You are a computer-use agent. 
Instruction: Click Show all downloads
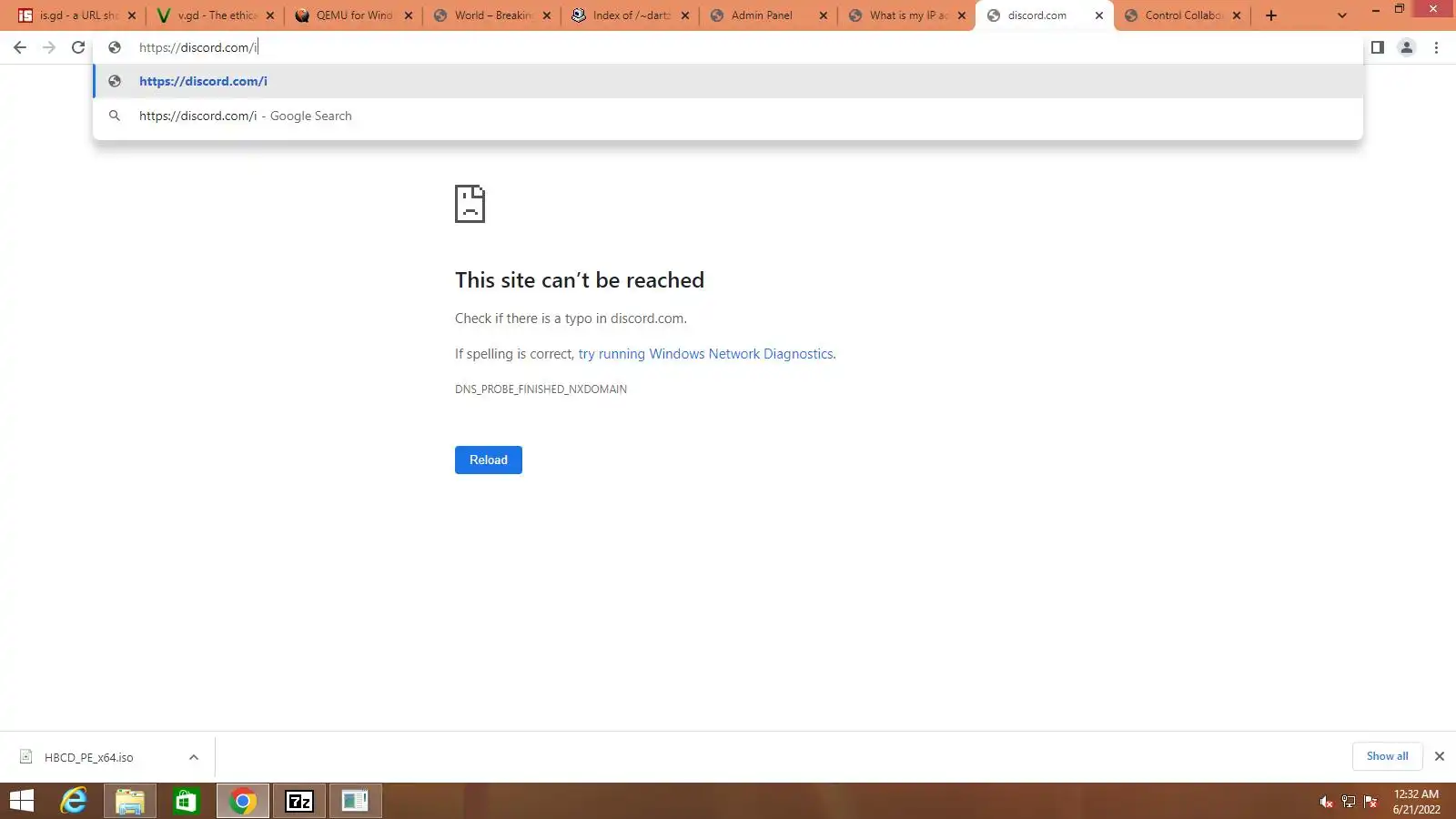tap(1387, 756)
